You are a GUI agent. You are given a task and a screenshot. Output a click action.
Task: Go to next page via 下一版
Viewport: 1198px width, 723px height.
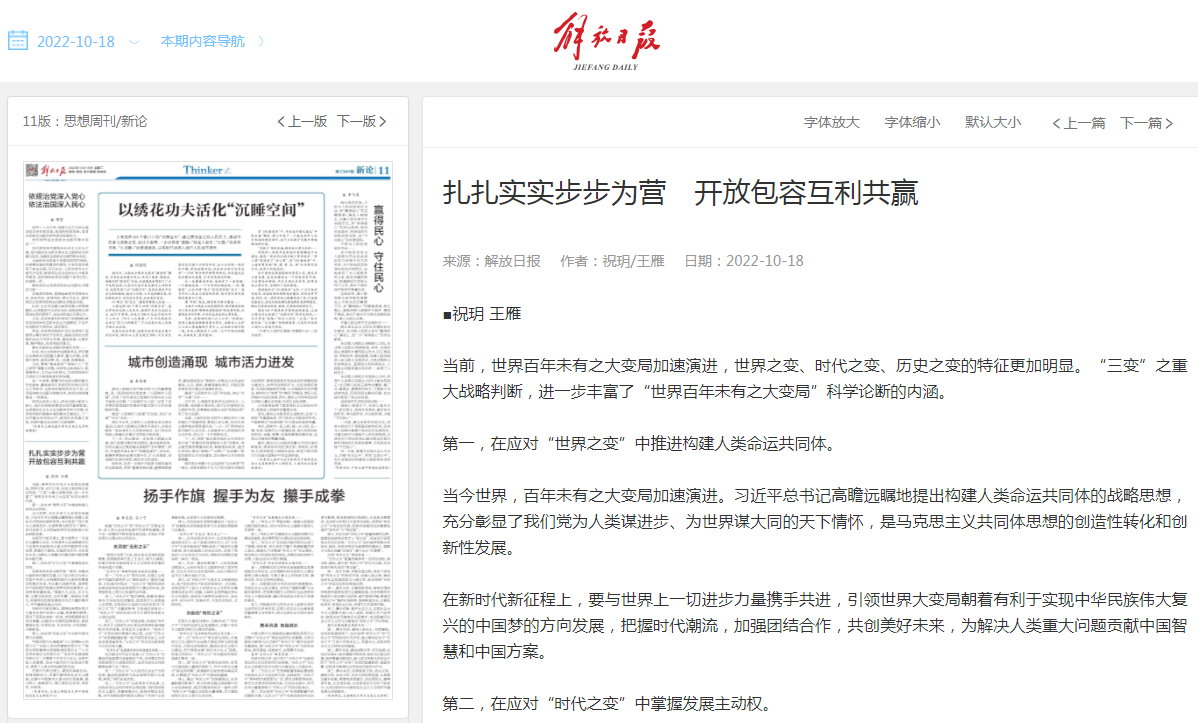(x=356, y=122)
